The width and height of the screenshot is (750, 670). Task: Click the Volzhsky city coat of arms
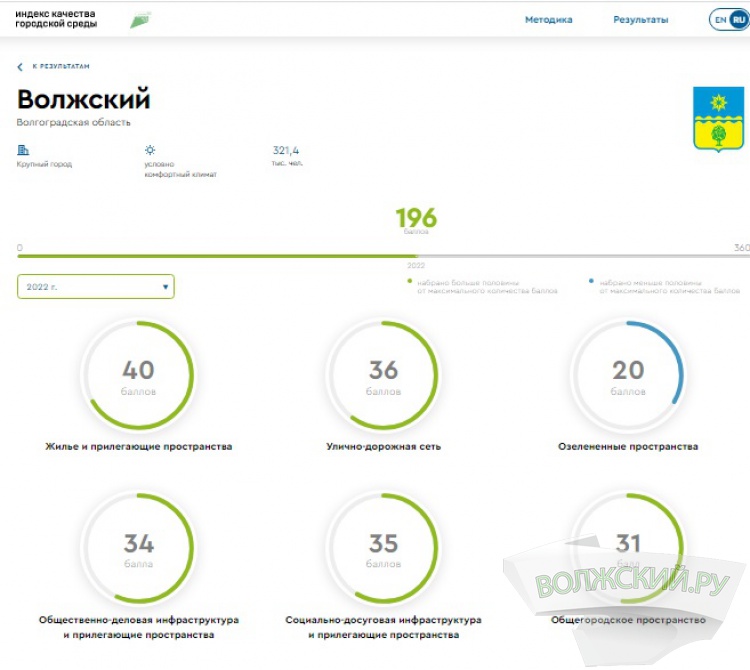718,118
